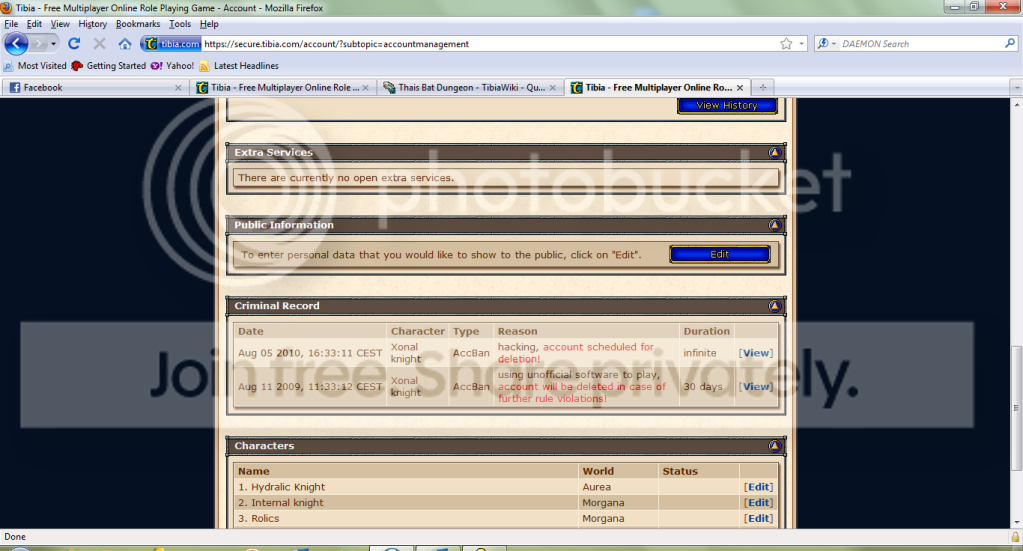Open the Edit menu
The image size is (1023, 551).
34,24
